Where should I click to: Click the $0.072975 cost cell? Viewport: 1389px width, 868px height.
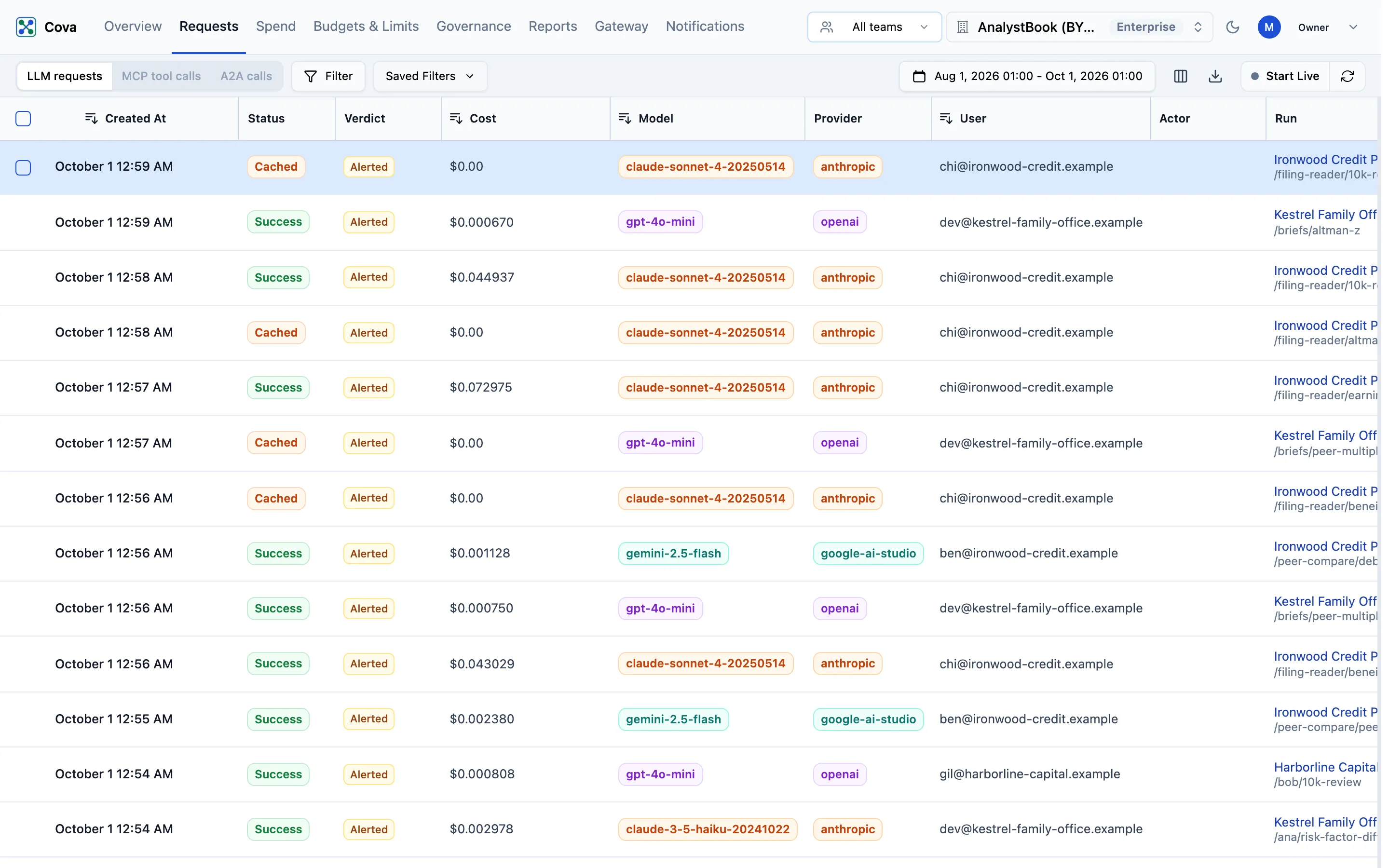[x=480, y=388]
